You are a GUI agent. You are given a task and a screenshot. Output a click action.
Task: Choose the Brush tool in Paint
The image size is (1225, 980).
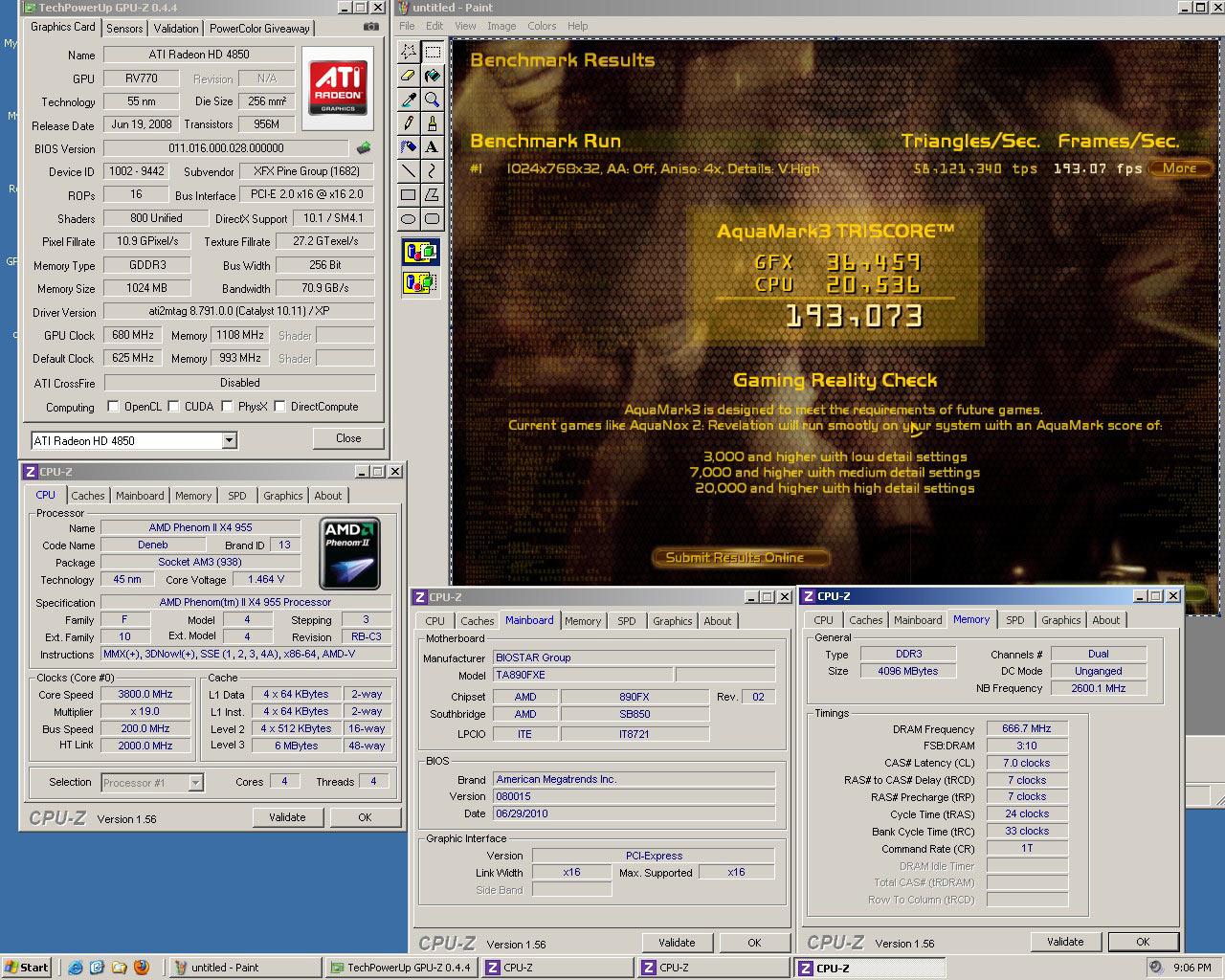(x=433, y=123)
